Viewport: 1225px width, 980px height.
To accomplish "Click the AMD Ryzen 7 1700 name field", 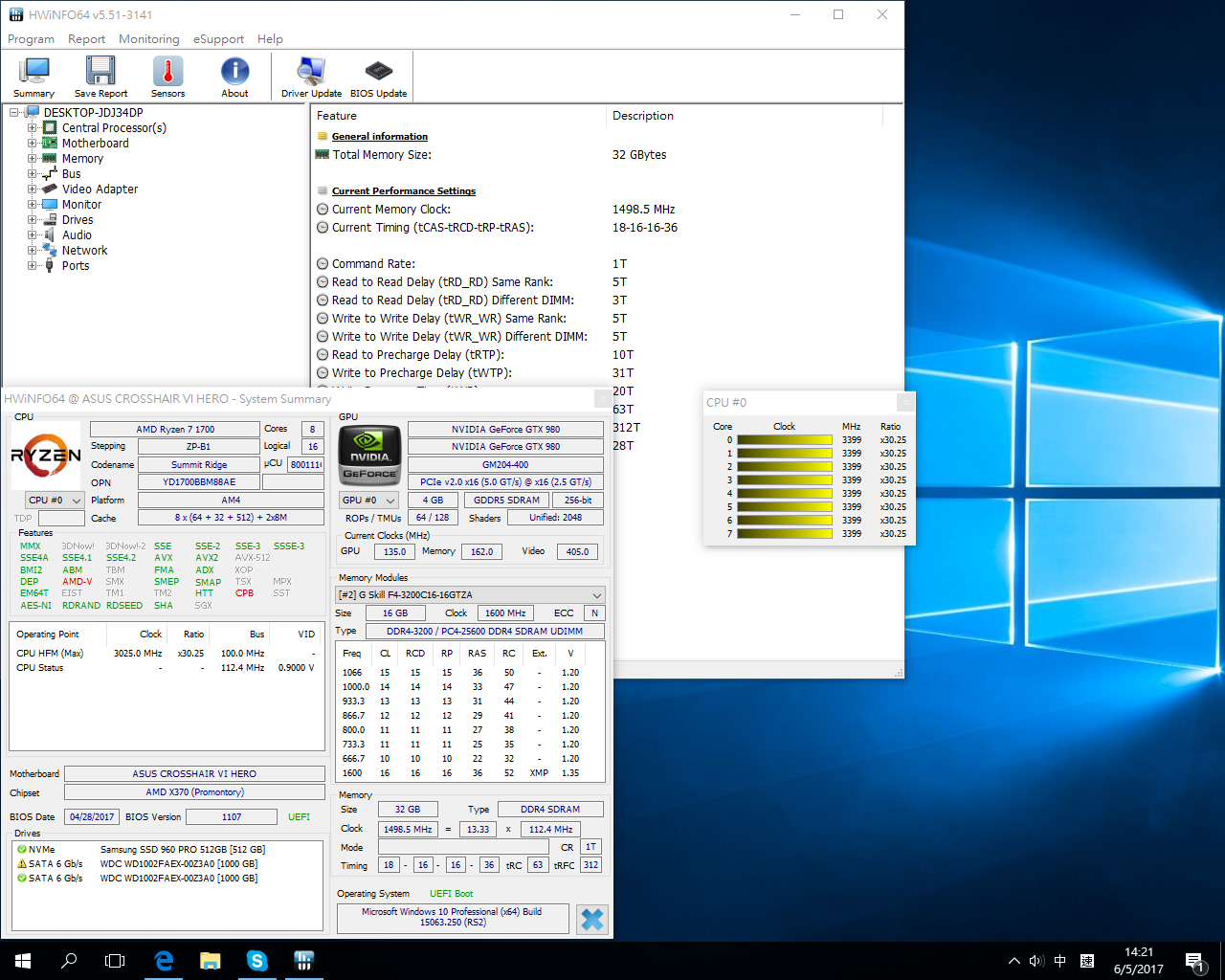I will click(175, 429).
